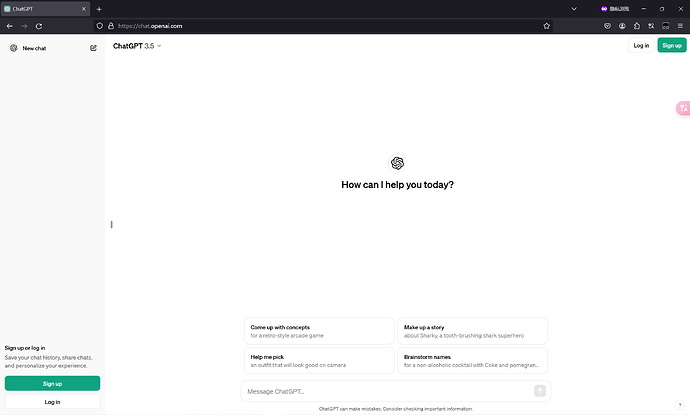Click the sidebar Log in button

(52, 402)
